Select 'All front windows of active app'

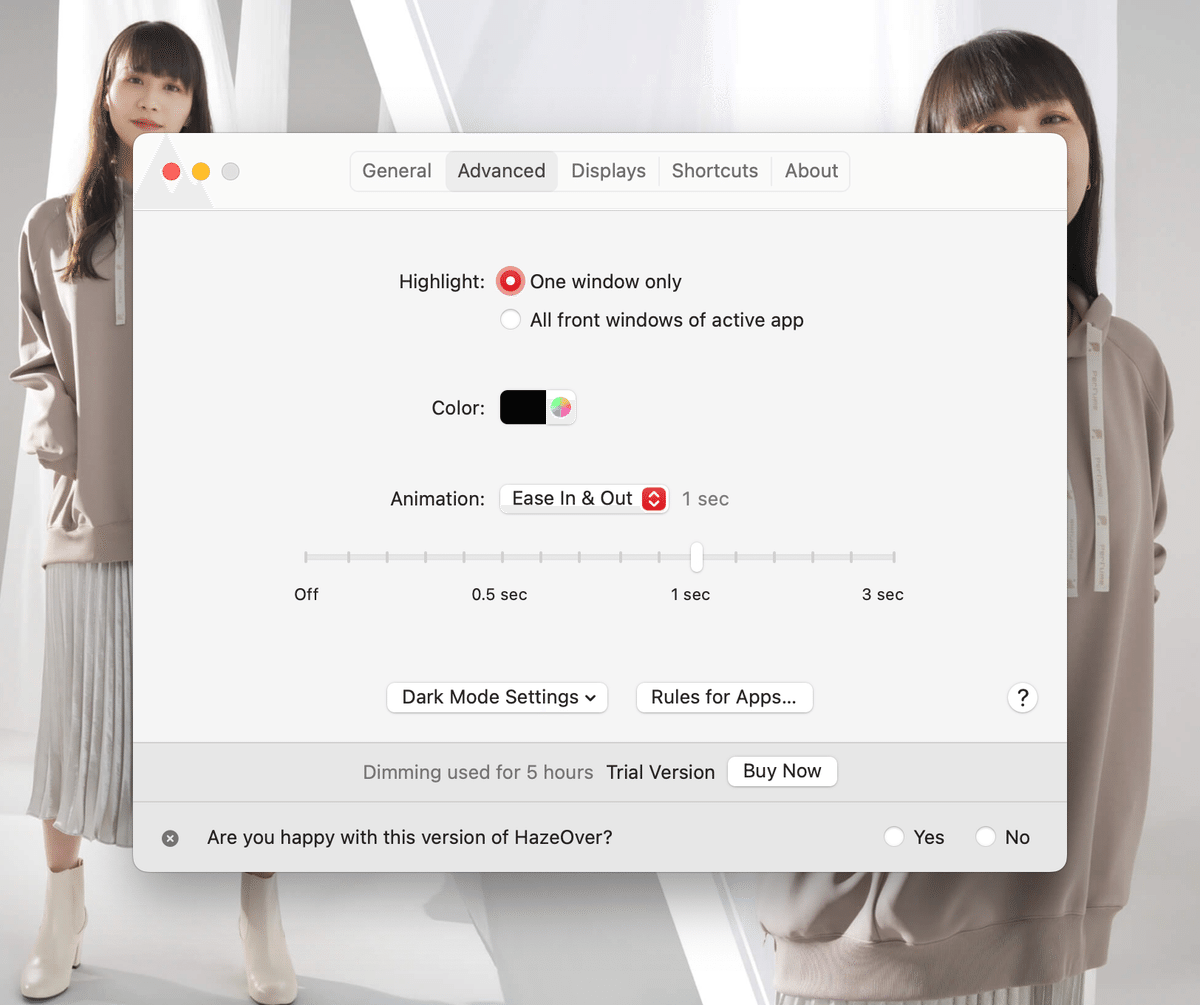tap(510, 319)
